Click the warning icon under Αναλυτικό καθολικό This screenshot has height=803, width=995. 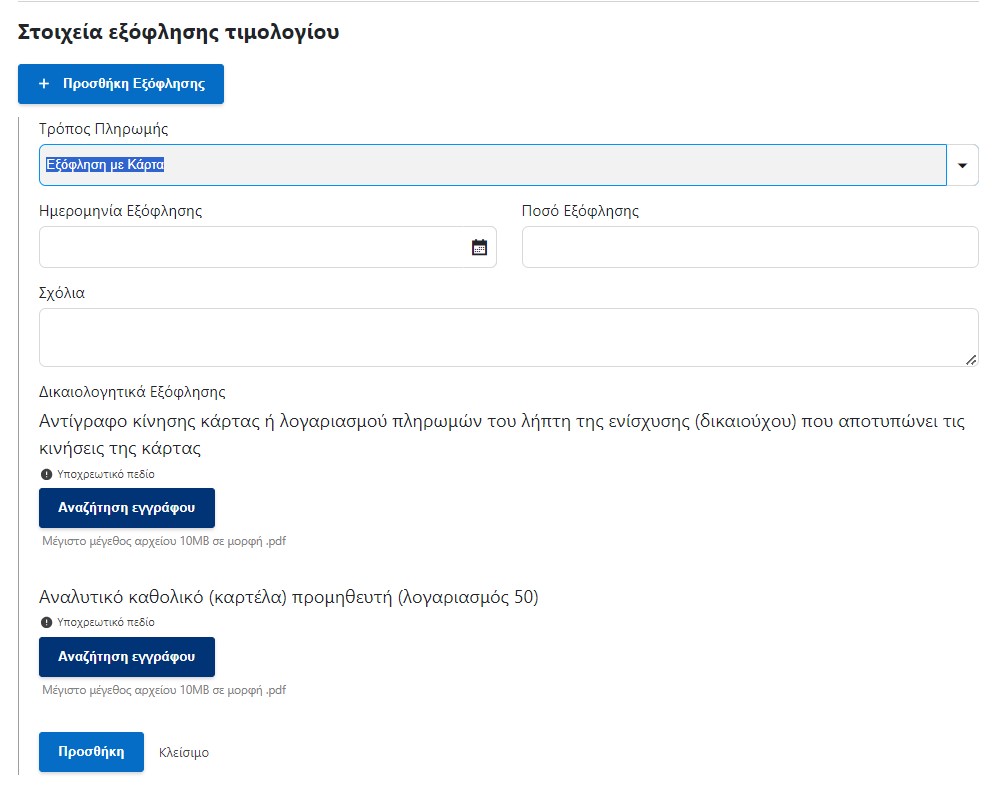(46, 622)
